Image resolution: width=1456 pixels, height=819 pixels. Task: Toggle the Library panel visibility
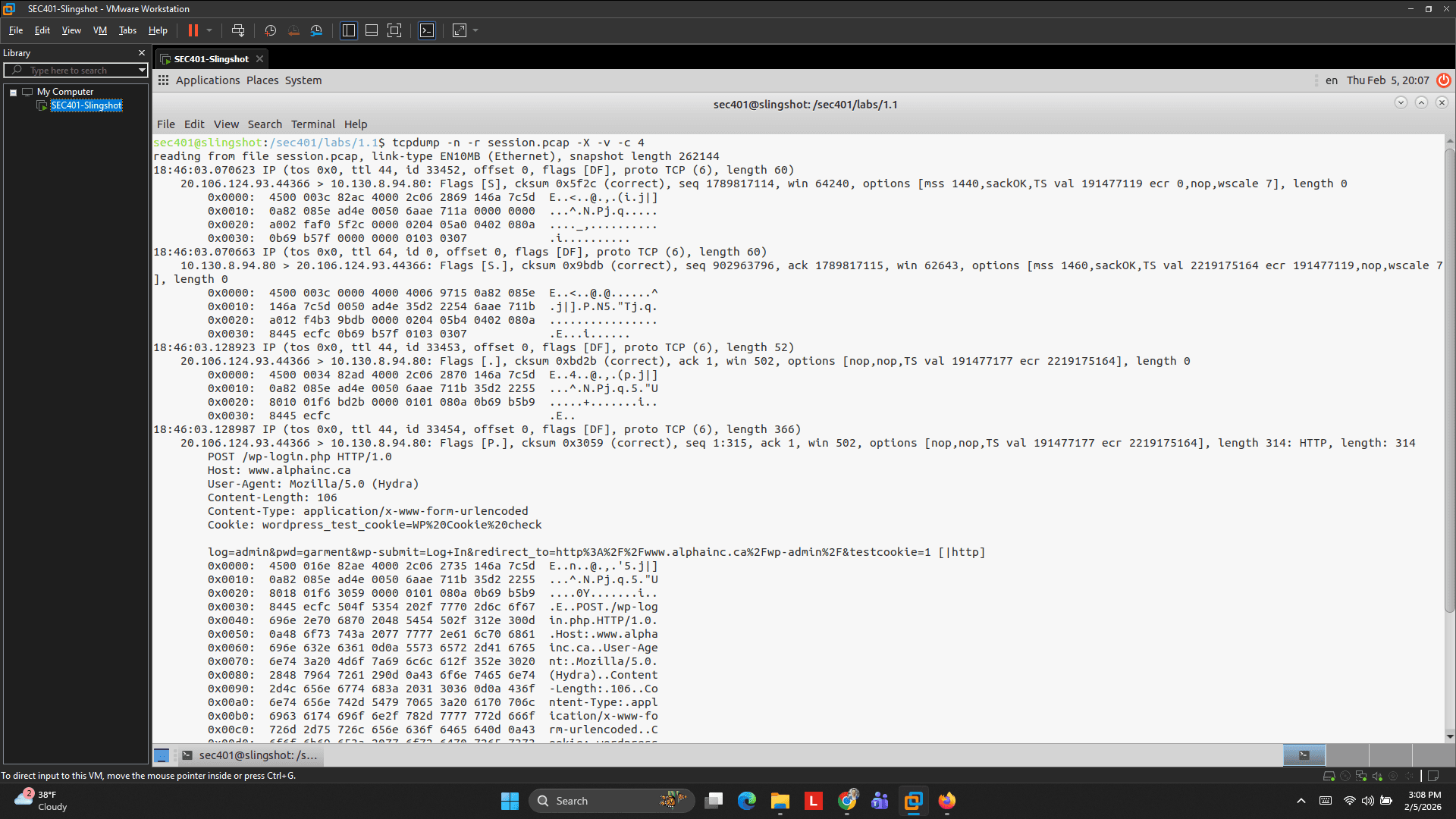point(348,30)
